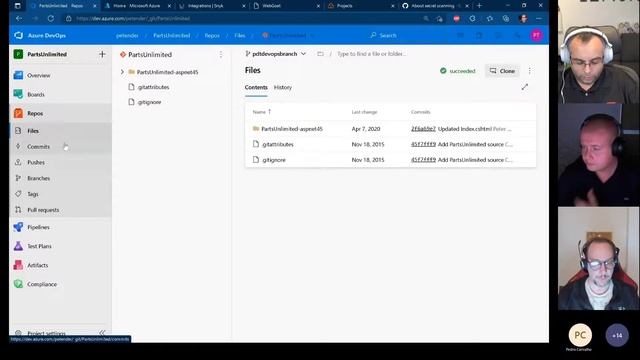The height and width of the screenshot is (360, 640).
Task: Open Pushes under Repos
Action: (36, 162)
